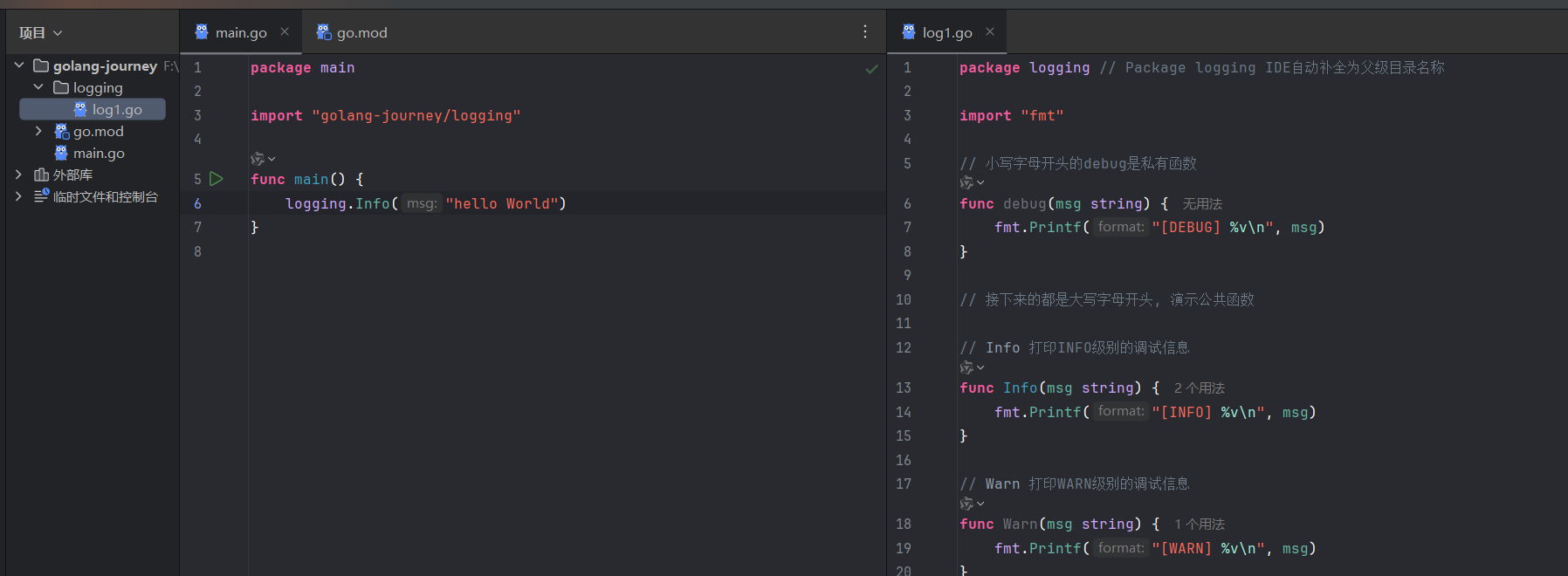Open the editor tabs three-dot menu
Image resolution: width=1568 pixels, height=576 pixels.
[x=865, y=32]
